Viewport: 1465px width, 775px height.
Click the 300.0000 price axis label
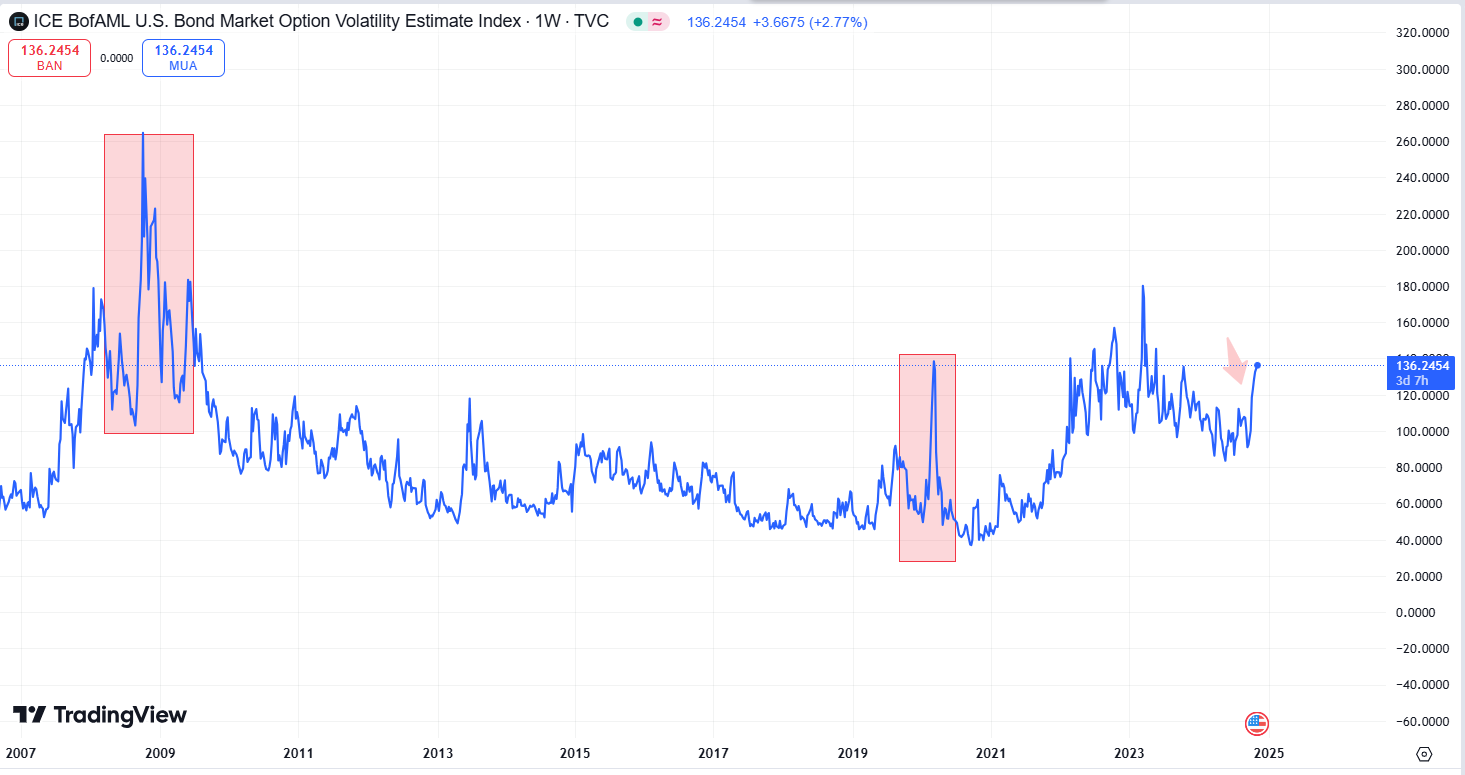click(1422, 70)
